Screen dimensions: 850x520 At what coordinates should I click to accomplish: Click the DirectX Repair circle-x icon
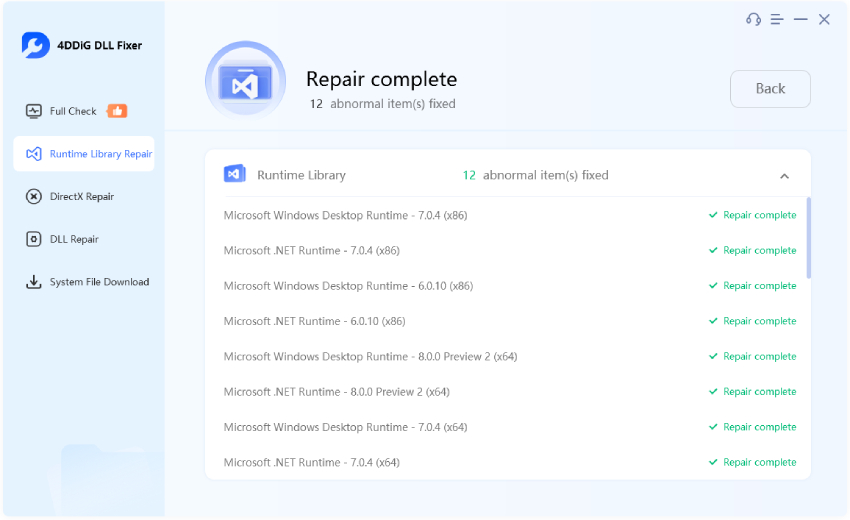(x=34, y=196)
